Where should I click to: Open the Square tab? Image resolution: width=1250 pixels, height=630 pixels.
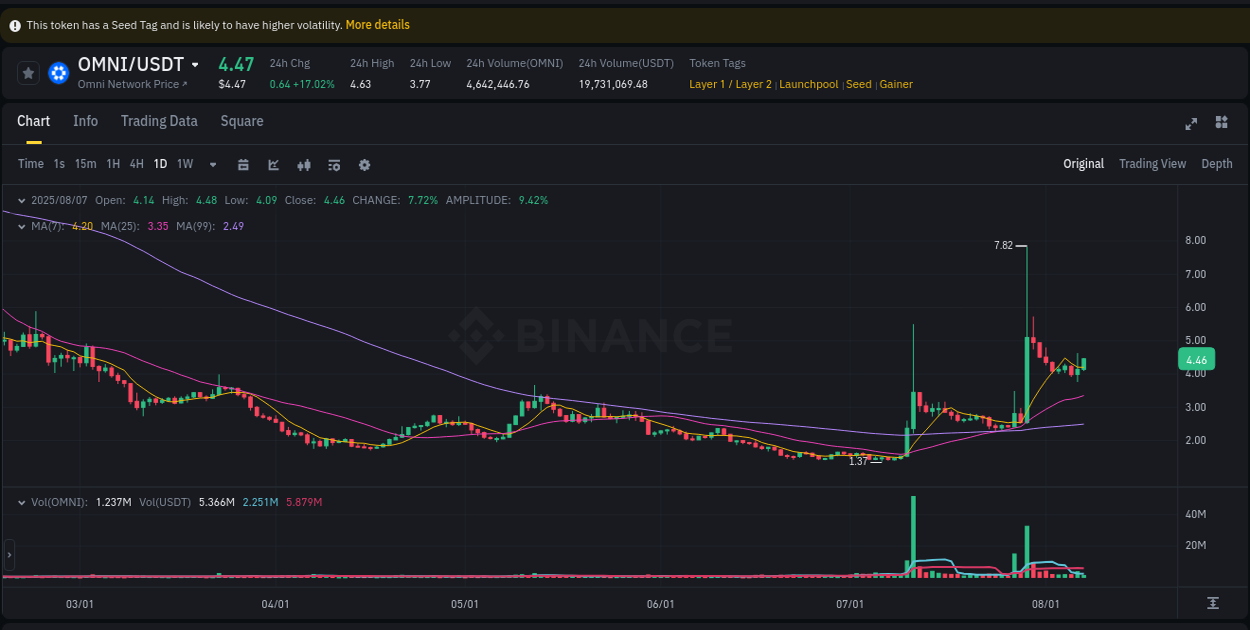click(241, 121)
